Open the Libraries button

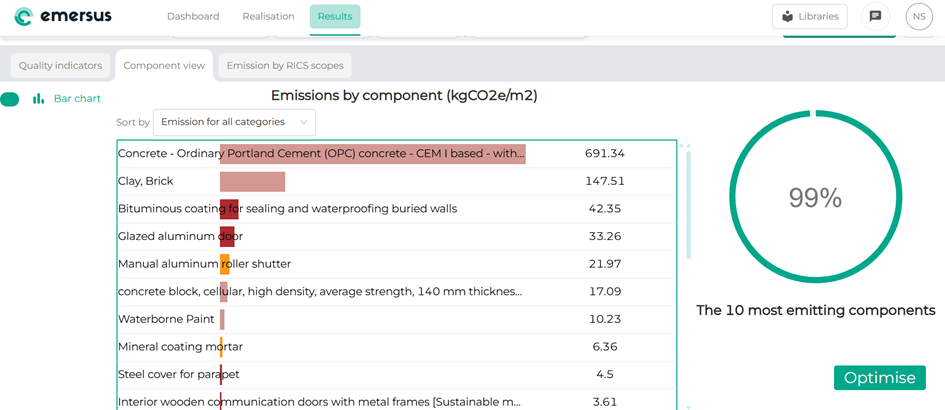coord(809,17)
